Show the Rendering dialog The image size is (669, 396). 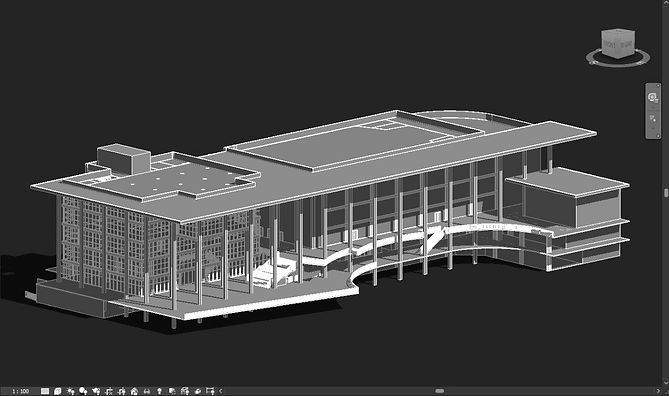pyautogui.click(x=96, y=391)
